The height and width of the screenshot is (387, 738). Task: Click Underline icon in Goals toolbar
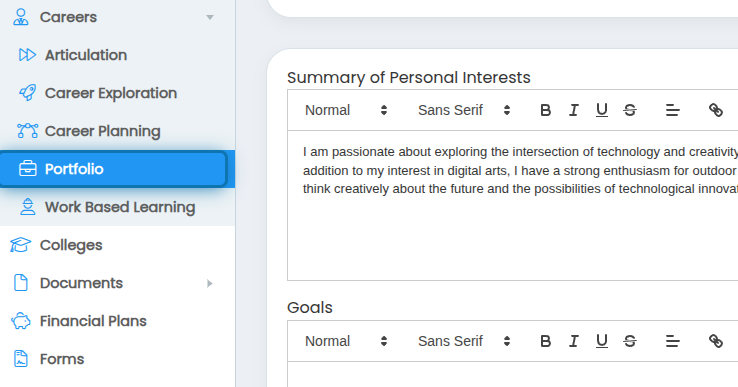(602, 341)
